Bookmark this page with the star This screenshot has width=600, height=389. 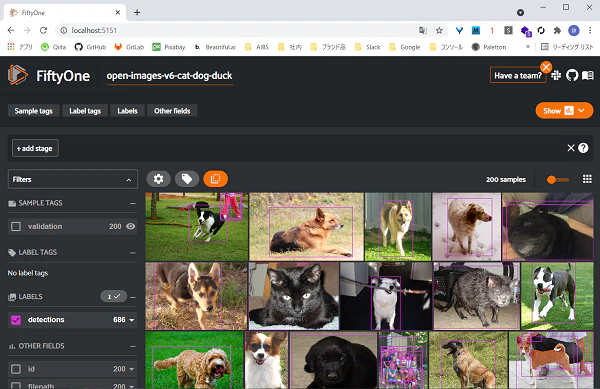[439, 31]
